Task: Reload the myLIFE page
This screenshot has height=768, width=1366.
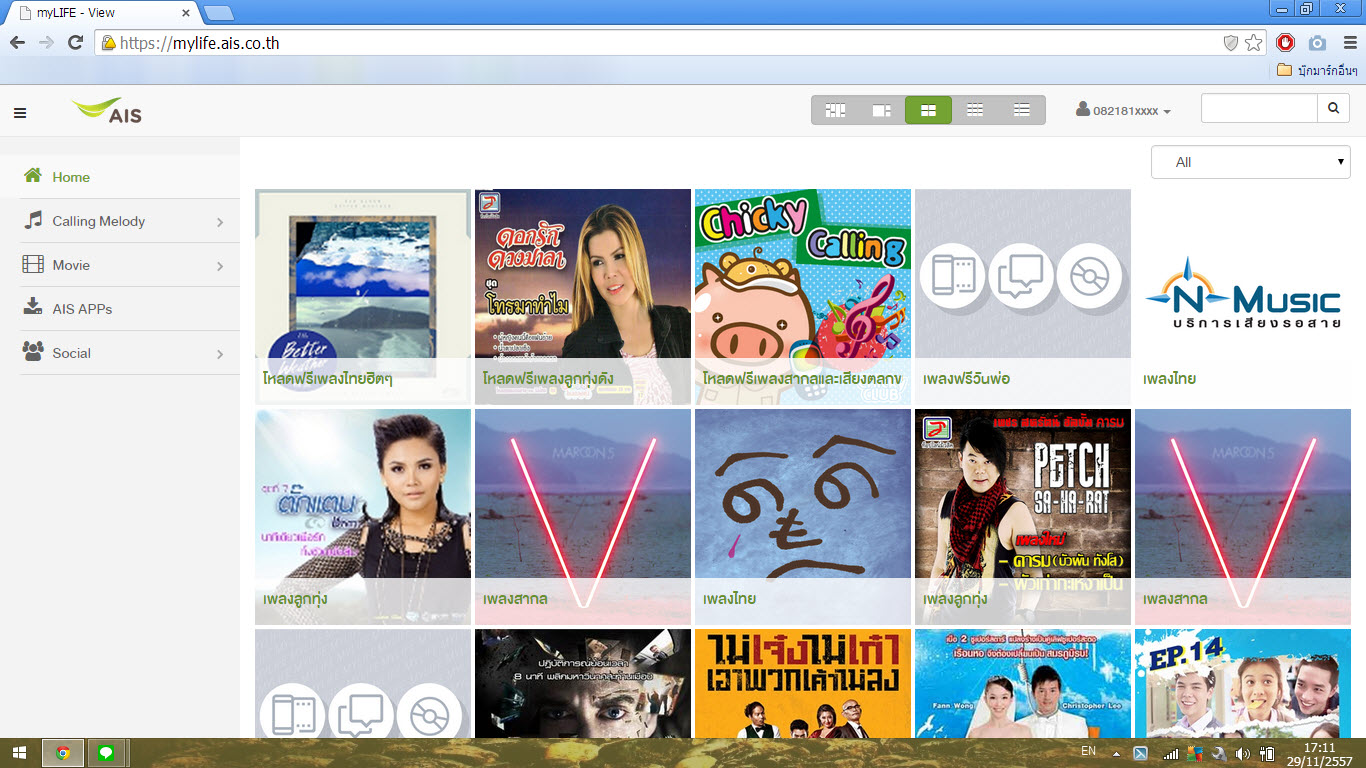Action: click(75, 42)
